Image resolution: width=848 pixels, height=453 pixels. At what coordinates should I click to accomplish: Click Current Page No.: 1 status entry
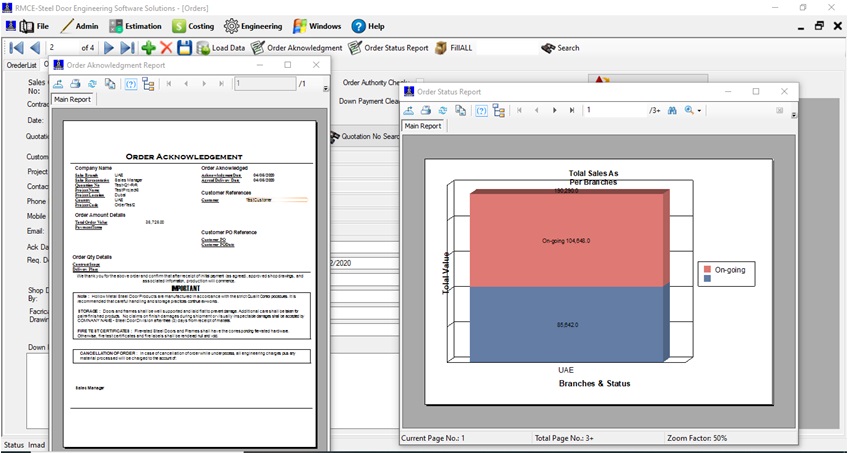433,438
